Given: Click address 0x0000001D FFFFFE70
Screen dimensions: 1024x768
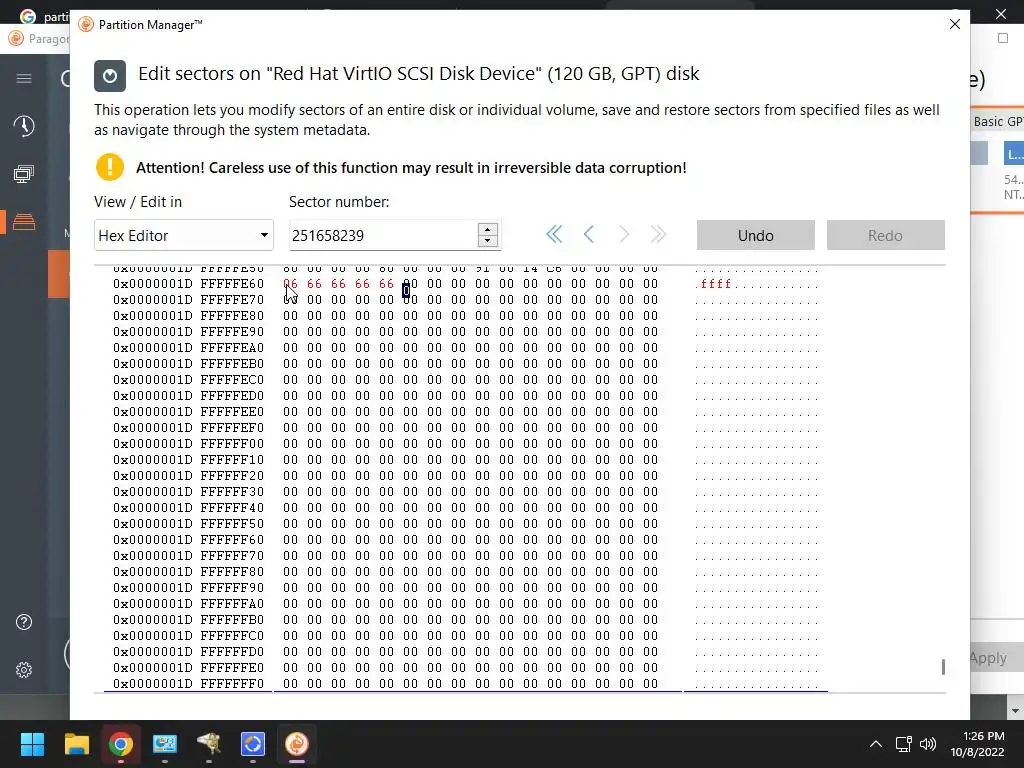Looking at the screenshot, I should click(x=188, y=300).
